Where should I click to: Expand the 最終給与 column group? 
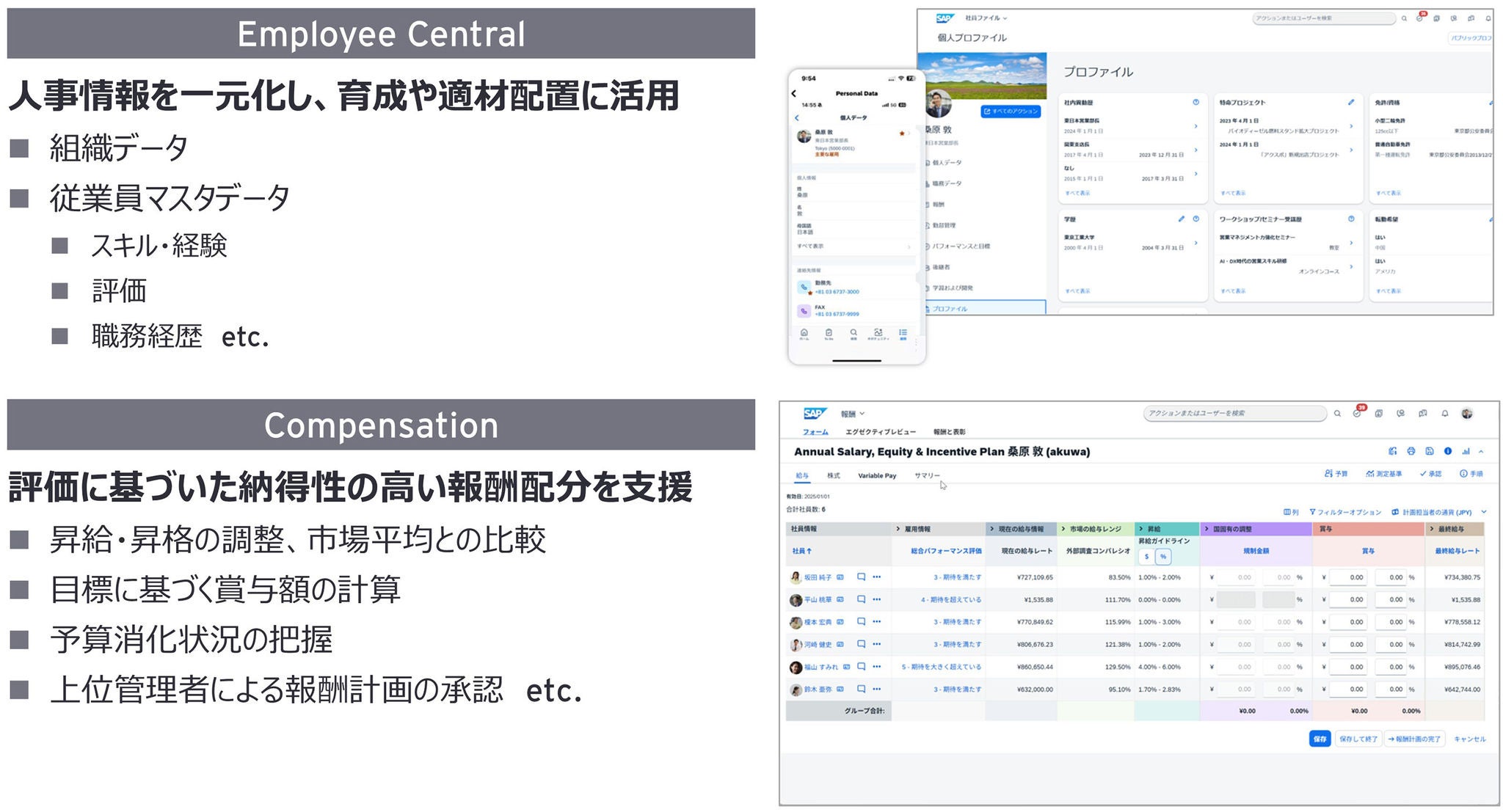(x=1432, y=529)
